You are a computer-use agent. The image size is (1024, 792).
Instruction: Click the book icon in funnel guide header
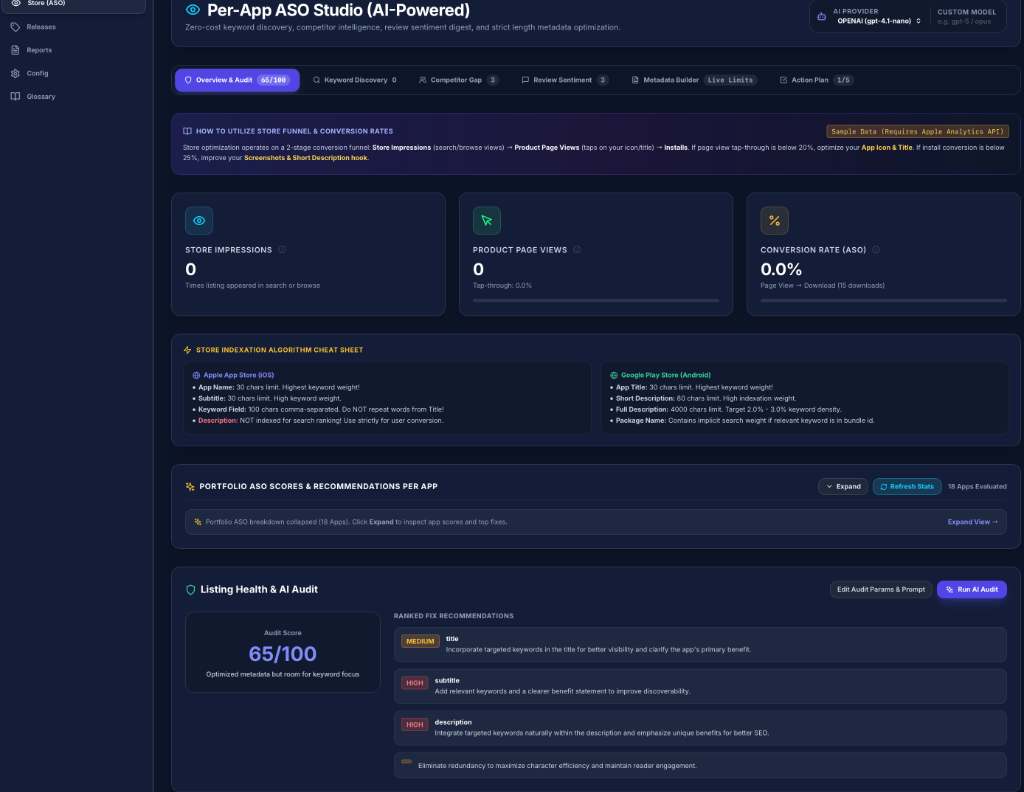[187, 131]
